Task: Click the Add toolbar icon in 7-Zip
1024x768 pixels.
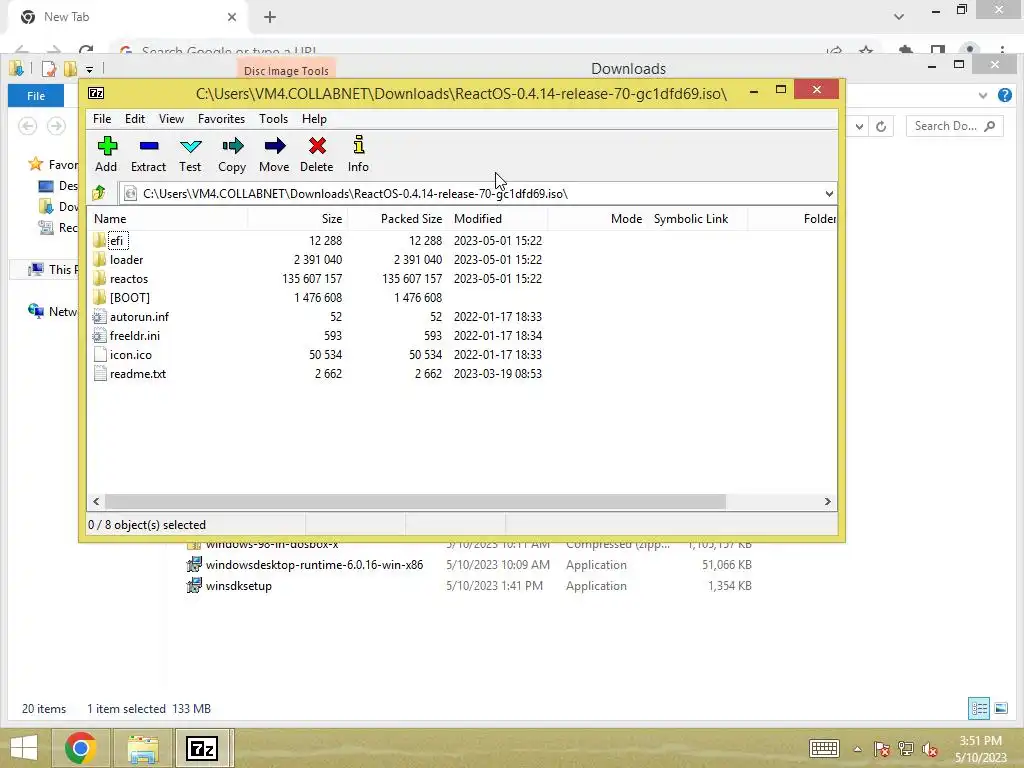Action: point(106,146)
